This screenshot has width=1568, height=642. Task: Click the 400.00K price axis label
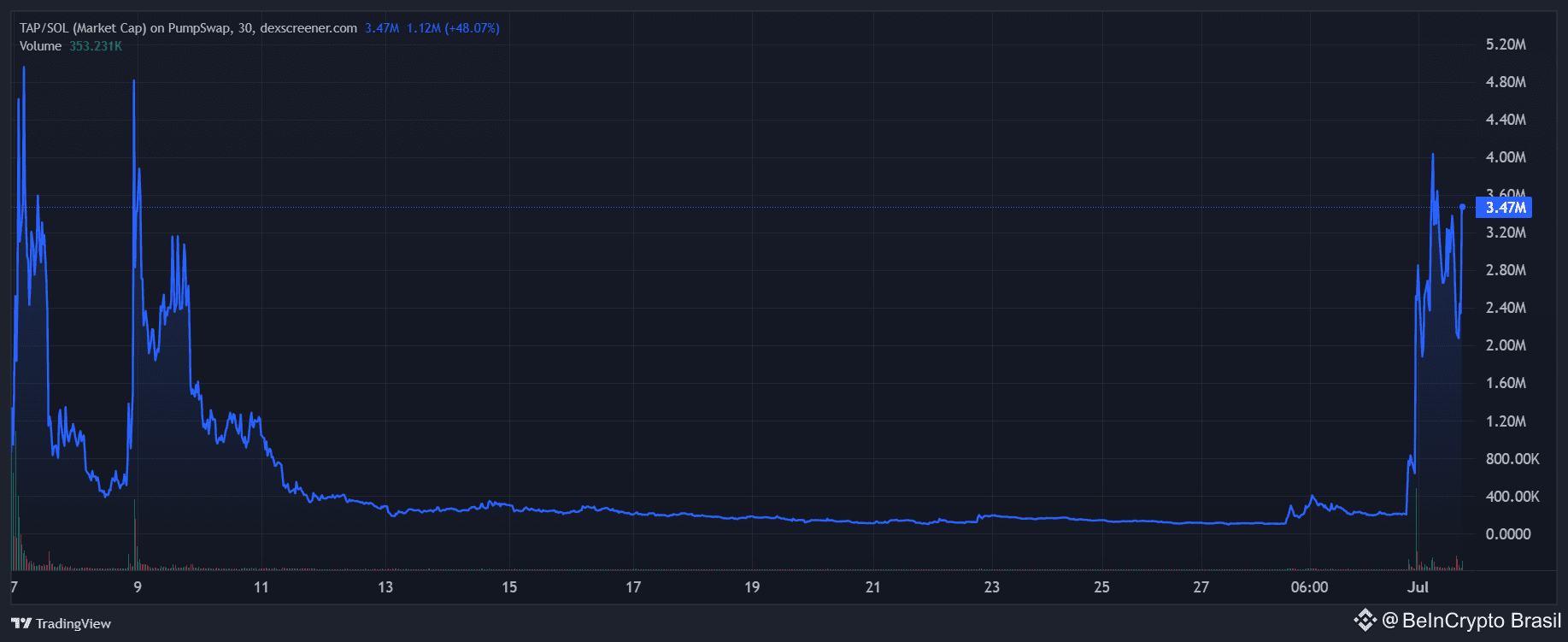[1512, 497]
